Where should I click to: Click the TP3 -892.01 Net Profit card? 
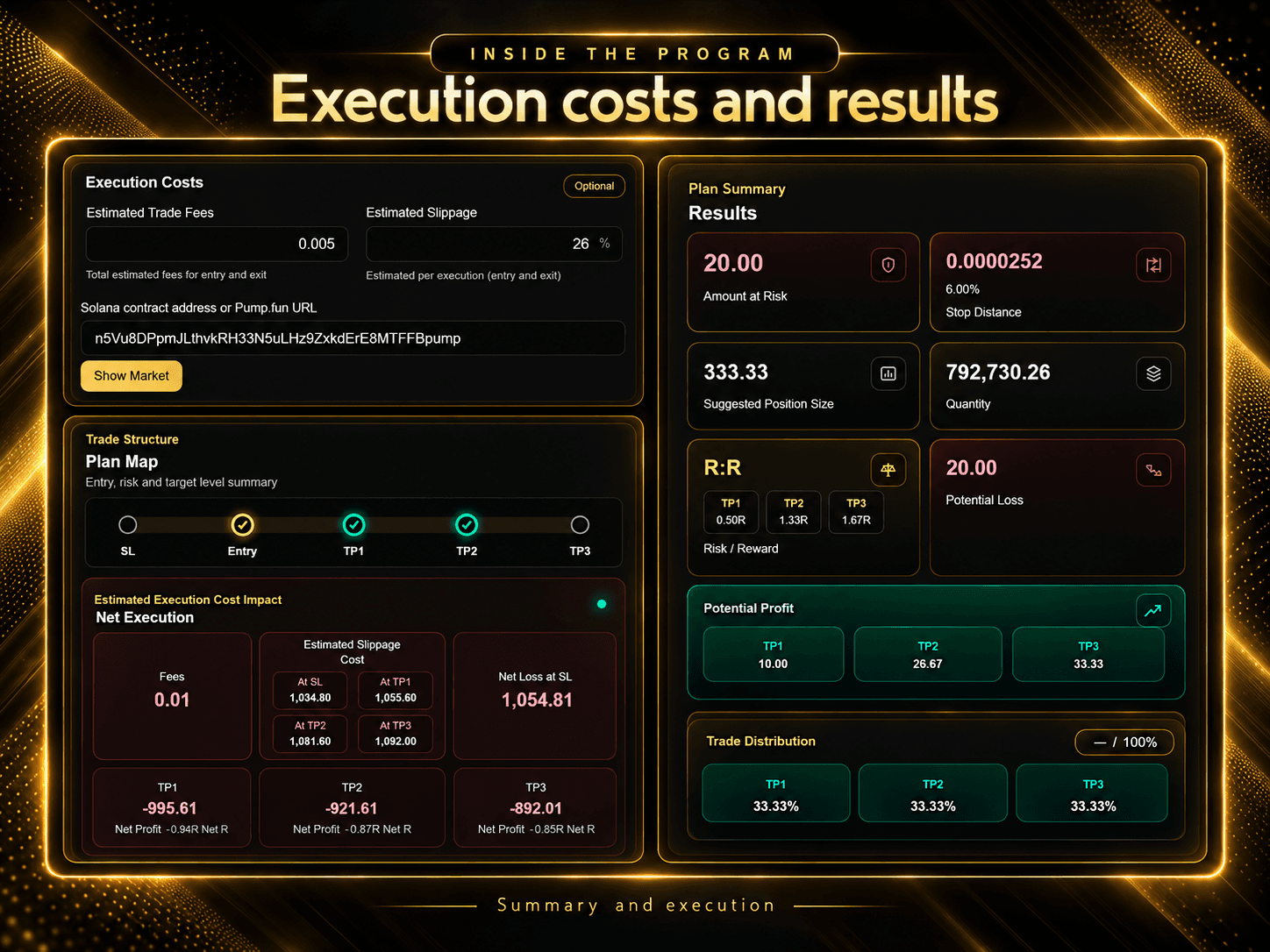(x=536, y=808)
